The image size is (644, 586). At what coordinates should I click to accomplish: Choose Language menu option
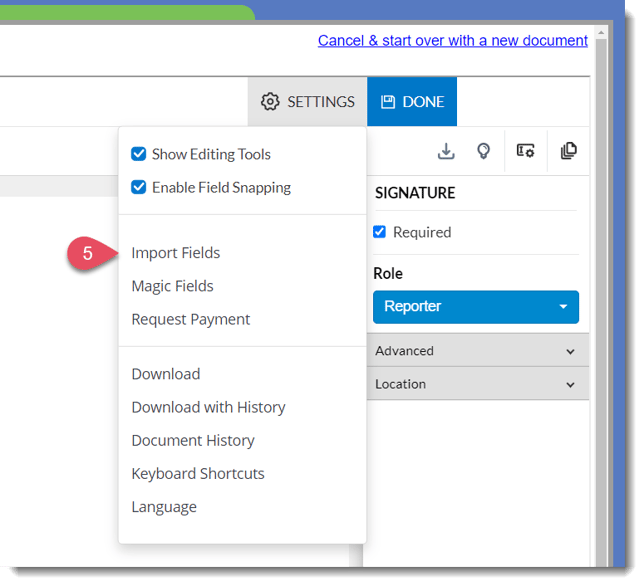(x=164, y=507)
